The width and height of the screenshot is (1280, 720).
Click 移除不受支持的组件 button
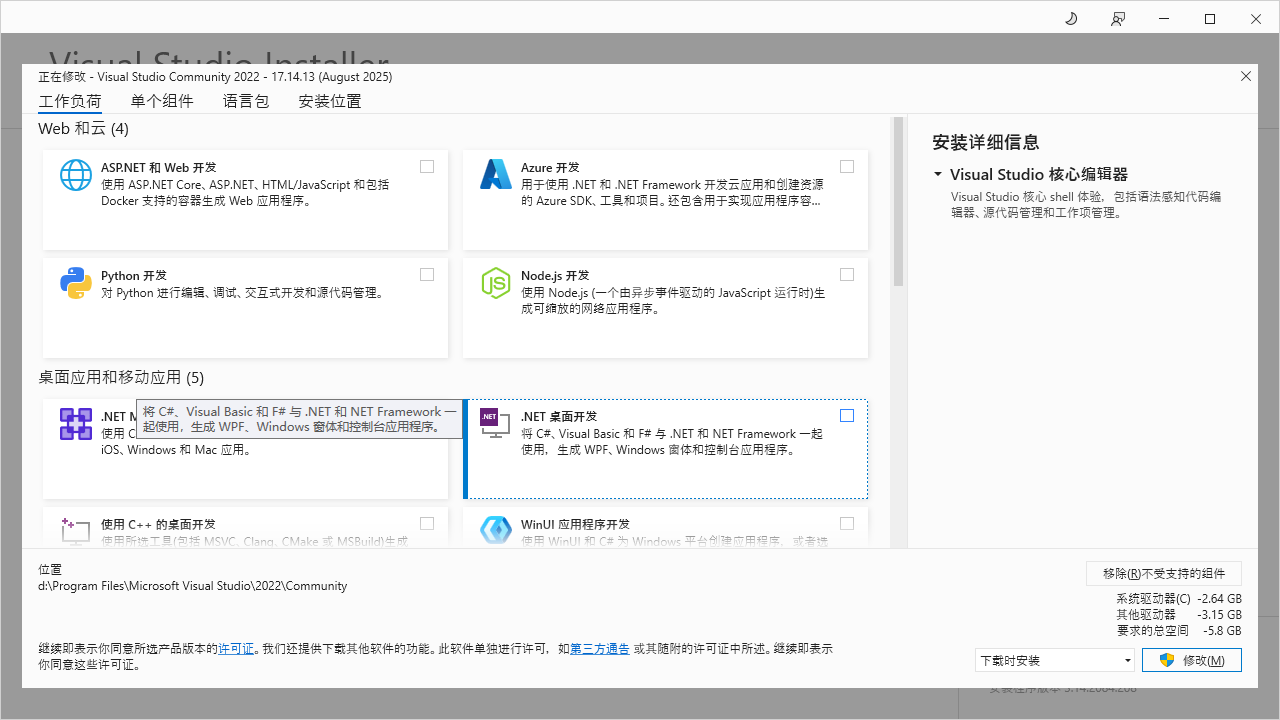[x=1164, y=573]
